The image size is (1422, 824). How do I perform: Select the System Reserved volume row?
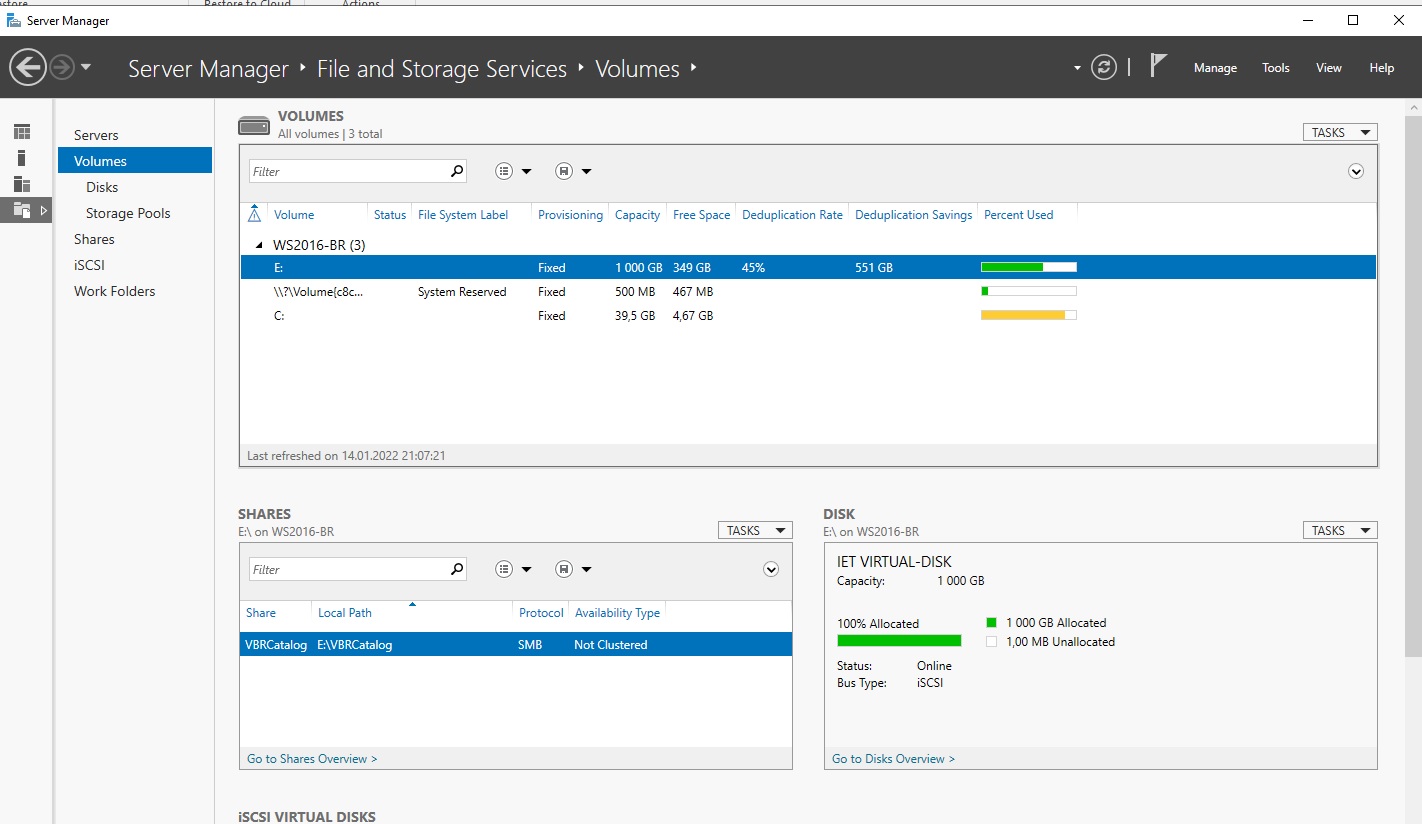coord(808,291)
